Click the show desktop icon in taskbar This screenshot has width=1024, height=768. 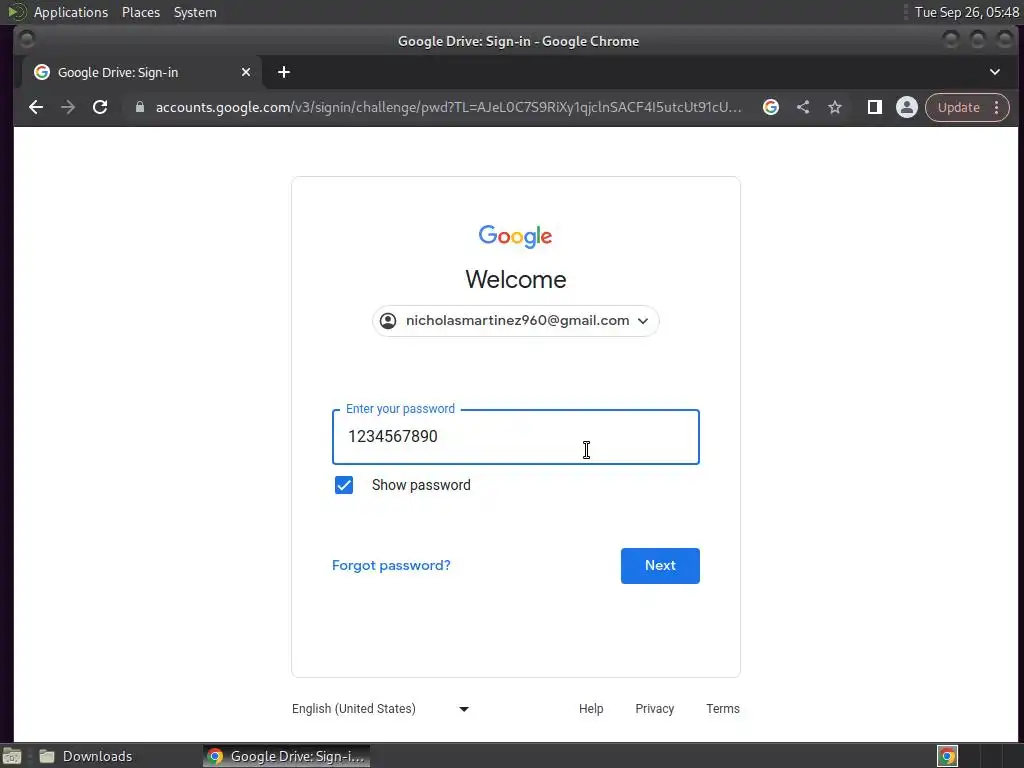12,756
